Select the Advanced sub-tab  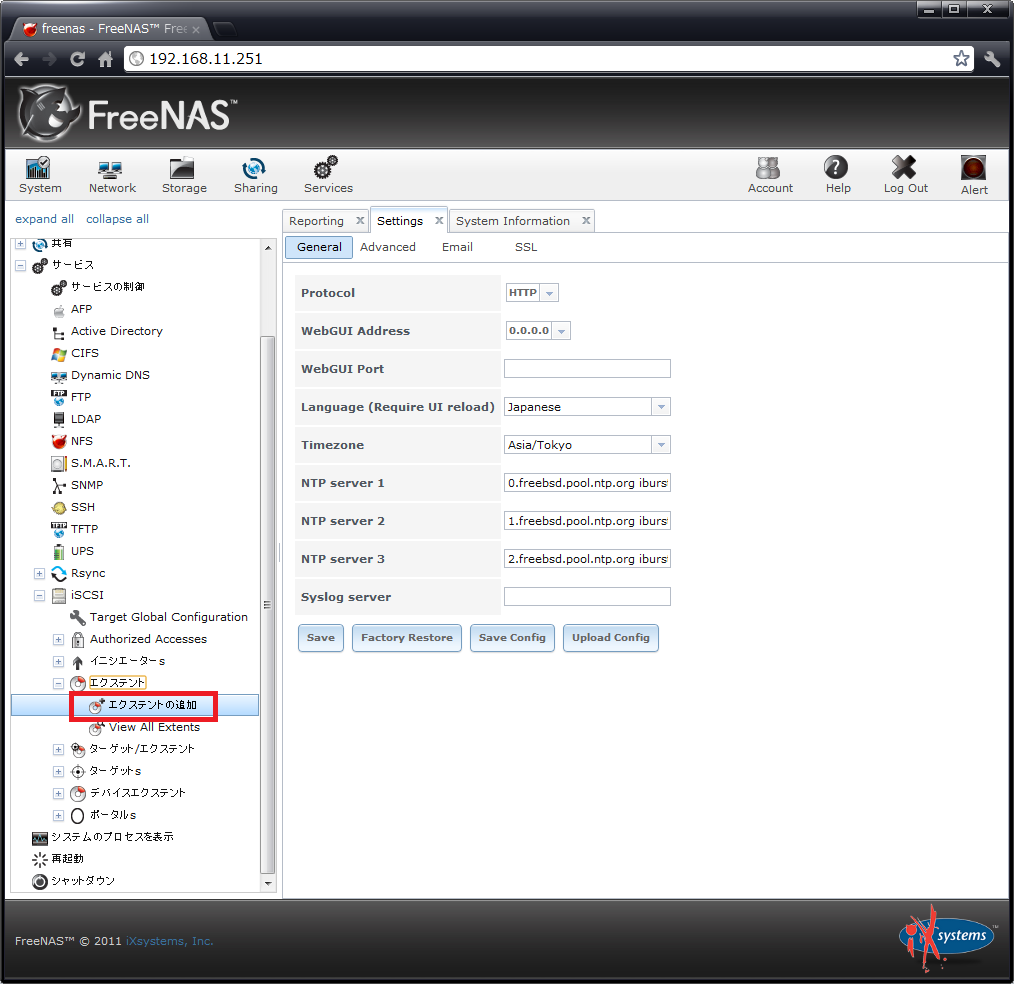pos(387,247)
